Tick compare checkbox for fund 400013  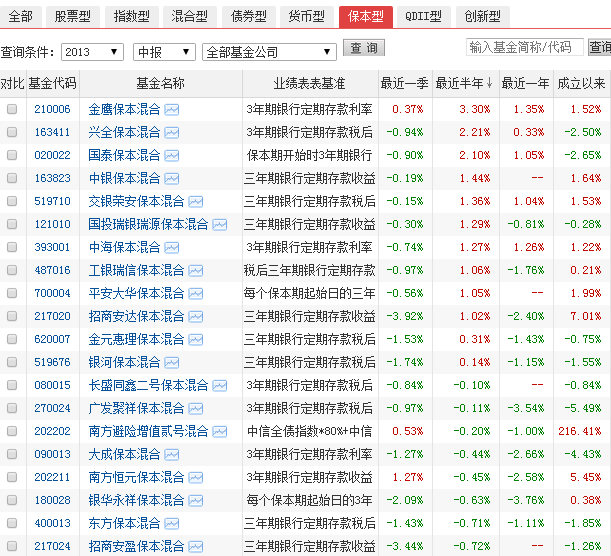pyautogui.click(x=12, y=522)
